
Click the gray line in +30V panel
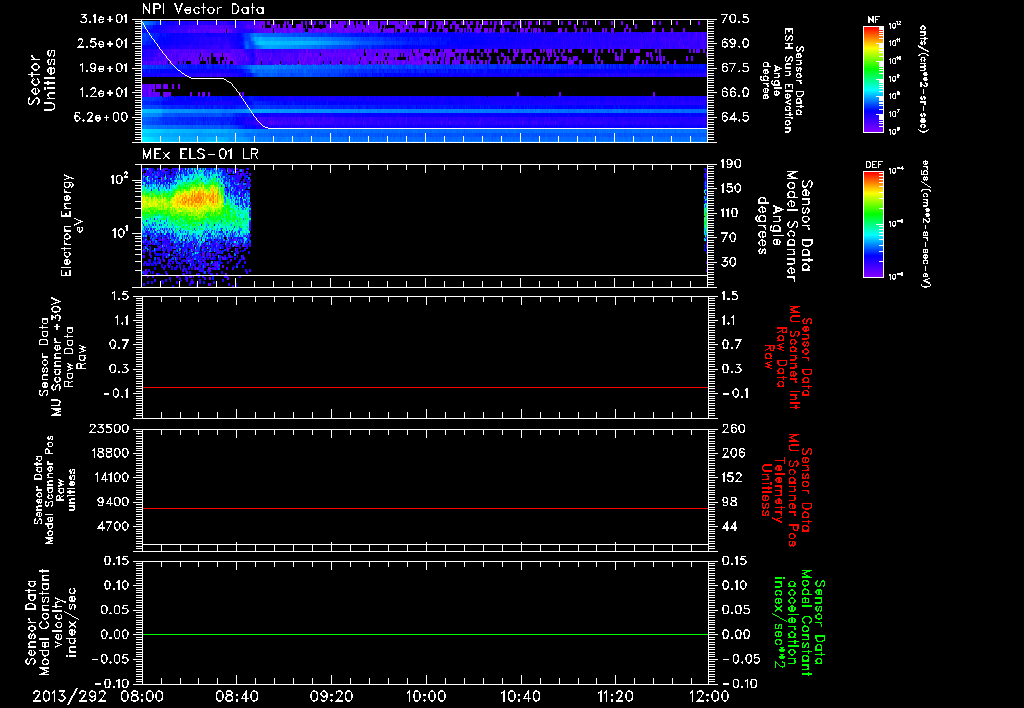(x=425, y=387)
